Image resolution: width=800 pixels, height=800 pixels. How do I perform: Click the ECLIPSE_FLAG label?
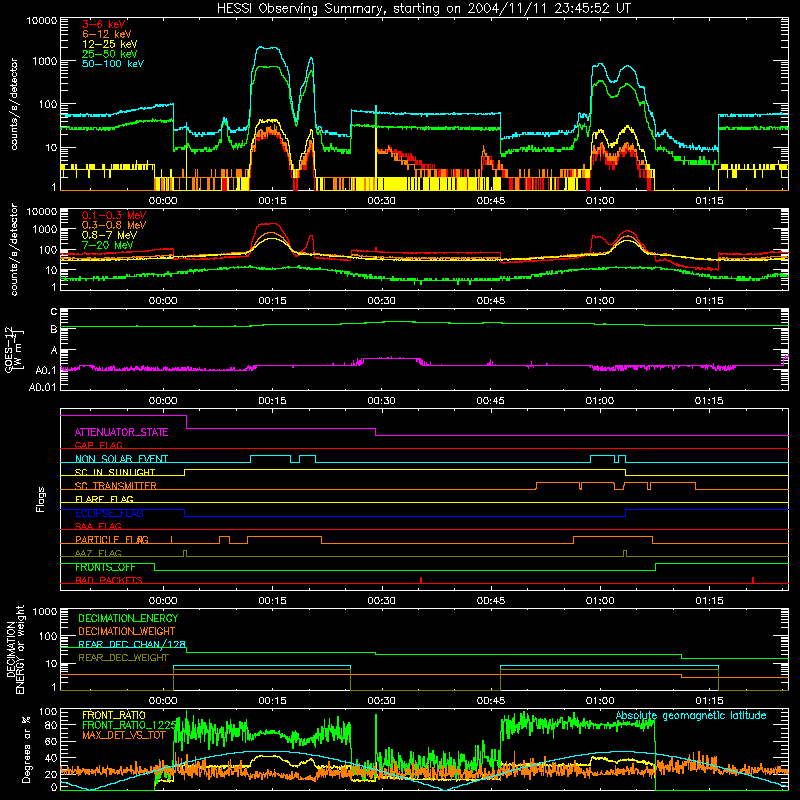click(109, 513)
